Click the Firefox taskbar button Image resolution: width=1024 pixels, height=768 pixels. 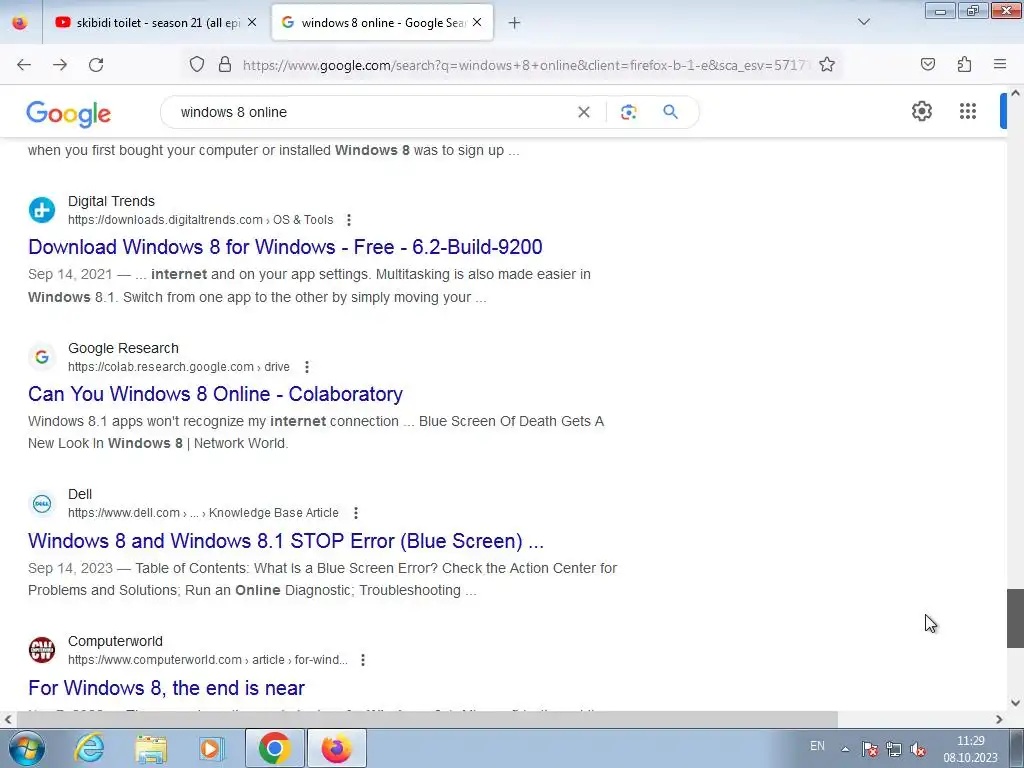[x=336, y=748]
